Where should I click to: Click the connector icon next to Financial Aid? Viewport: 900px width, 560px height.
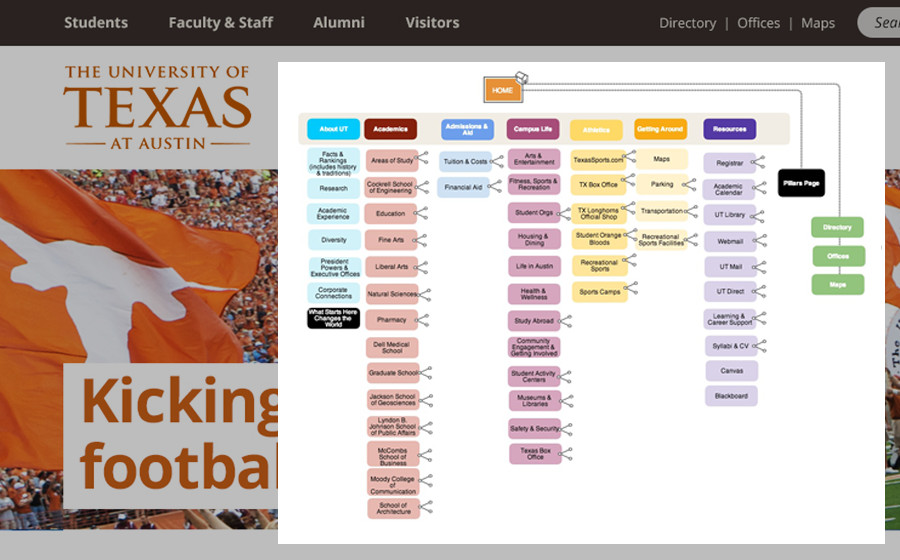(495, 186)
